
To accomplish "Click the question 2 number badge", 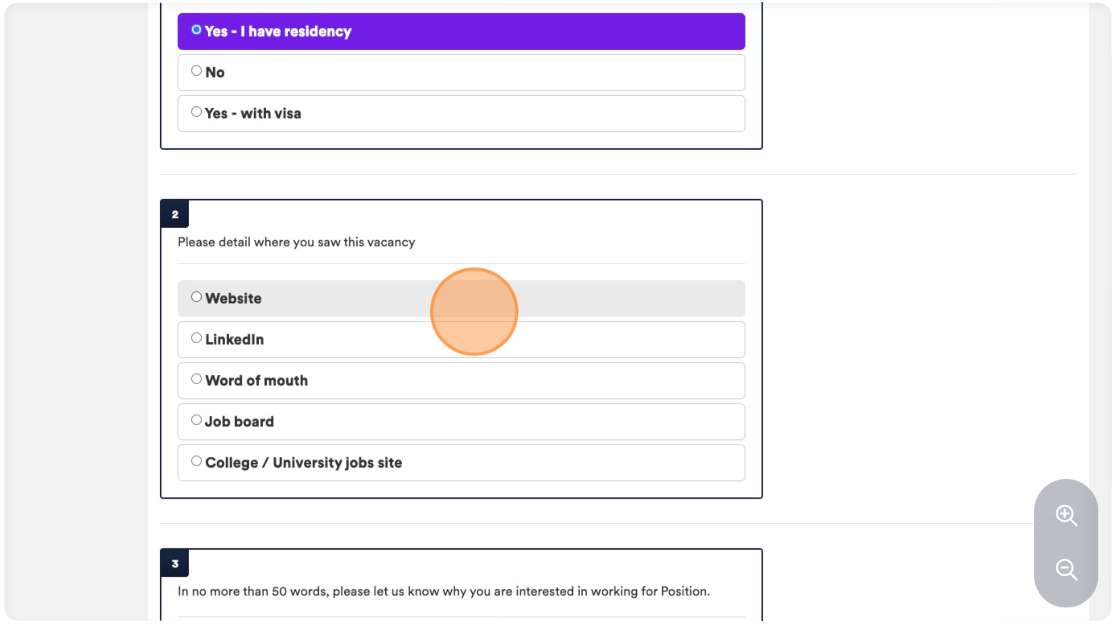I will click(x=175, y=214).
